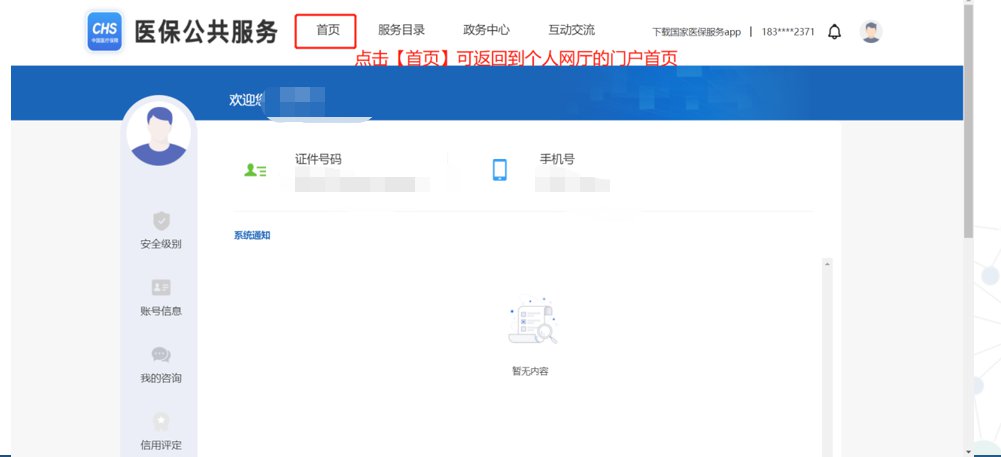Switch to the 互动交流 menu
Image resolution: width=1001 pixels, height=457 pixels.
pyautogui.click(x=571, y=30)
